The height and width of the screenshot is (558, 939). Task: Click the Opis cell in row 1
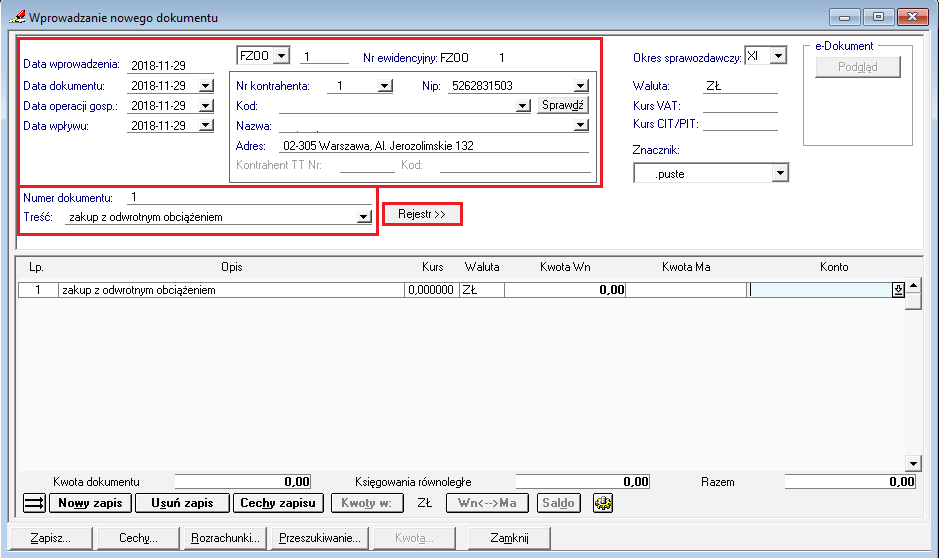[231, 290]
